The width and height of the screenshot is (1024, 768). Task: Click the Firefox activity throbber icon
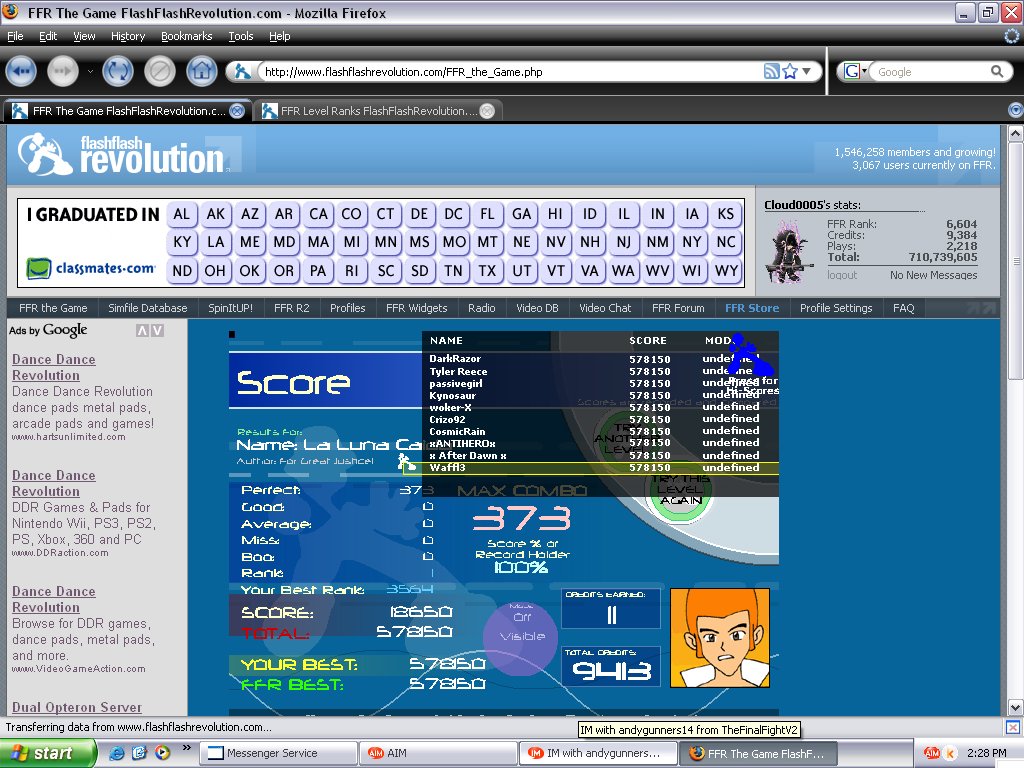(x=1011, y=36)
